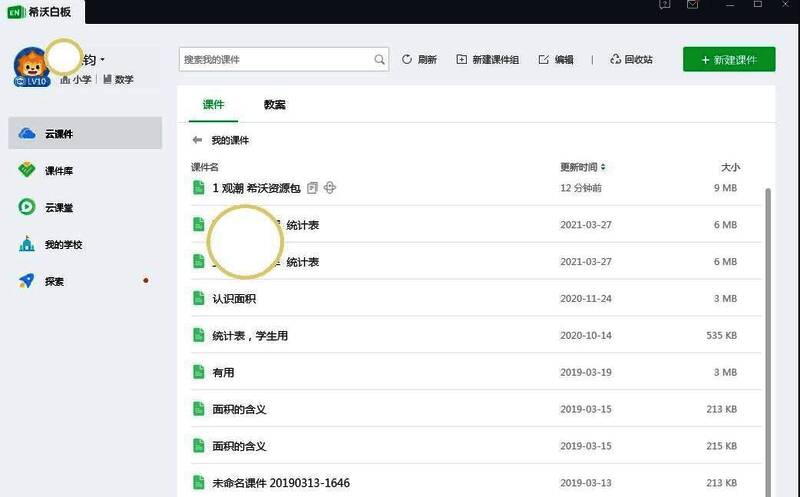Screen dimensions: 800x497
Task: Go to 云课堂 in the sidebar
Action: (58, 208)
